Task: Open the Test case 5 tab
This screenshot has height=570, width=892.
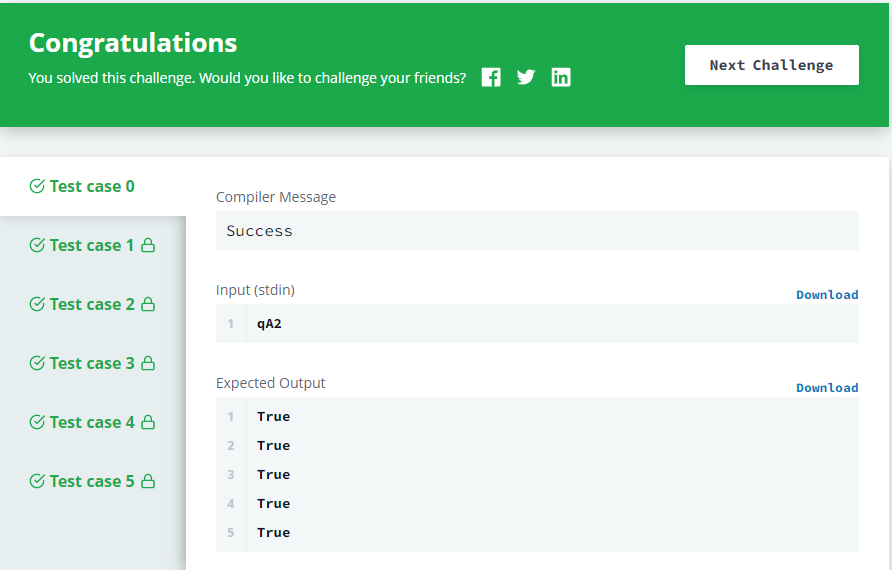Action: 93,481
